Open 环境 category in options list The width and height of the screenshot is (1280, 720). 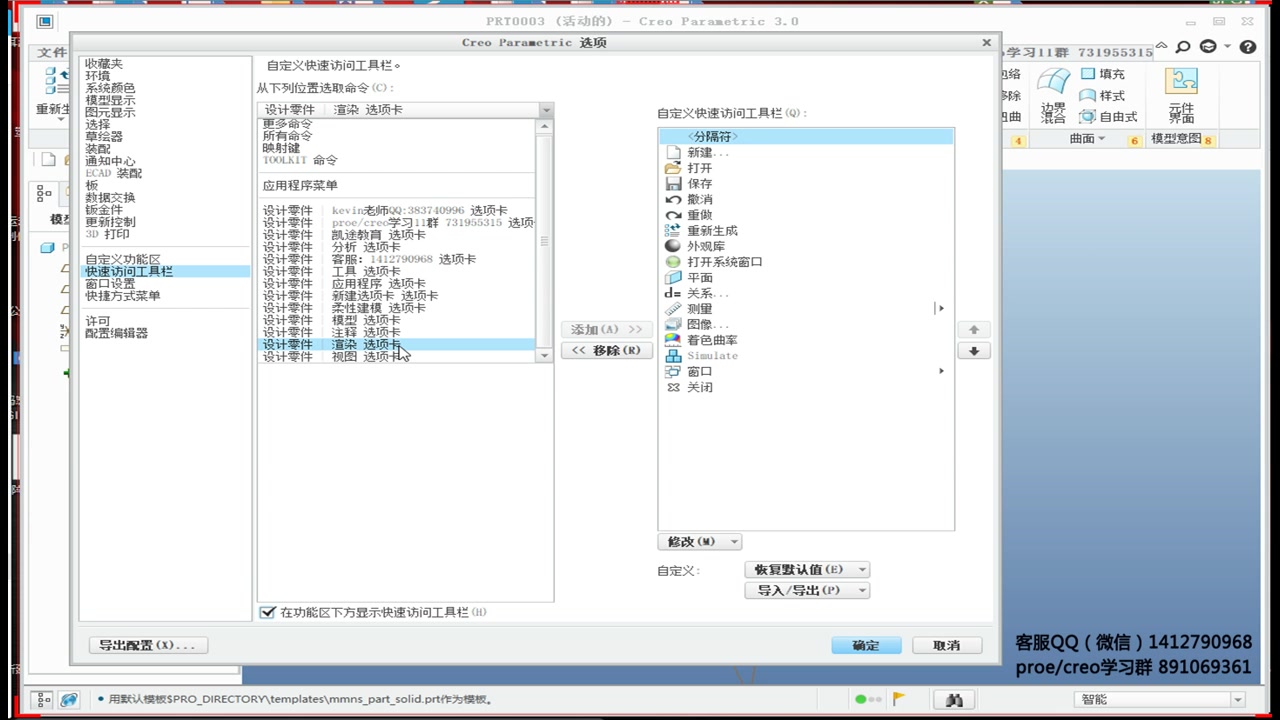(97, 76)
